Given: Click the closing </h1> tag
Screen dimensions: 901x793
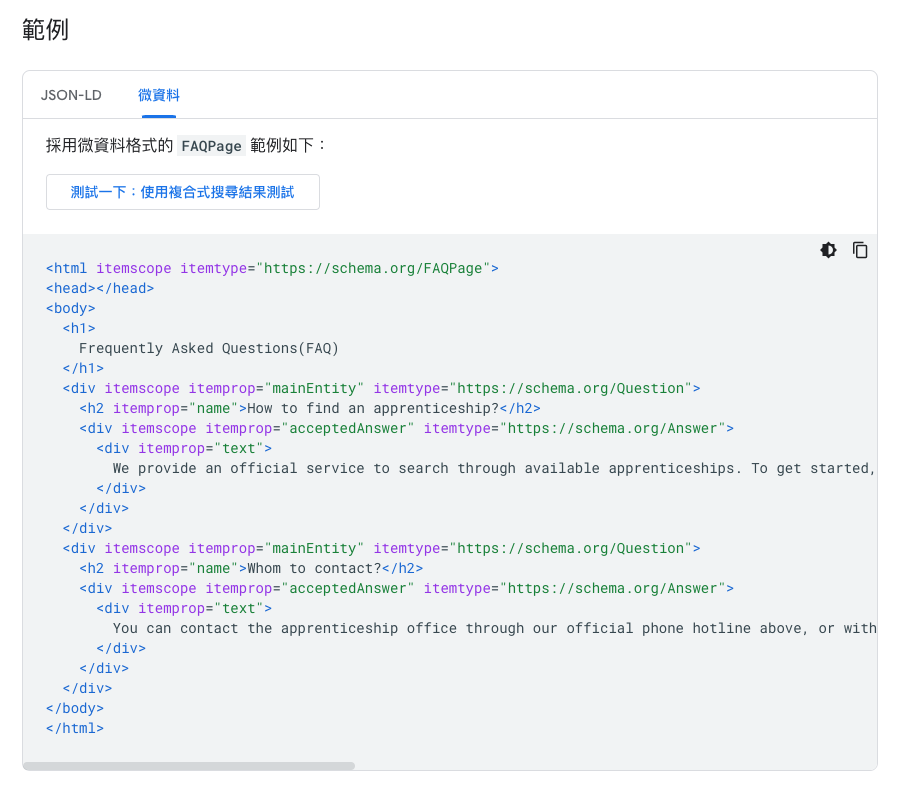Looking at the screenshot, I should [x=83, y=368].
